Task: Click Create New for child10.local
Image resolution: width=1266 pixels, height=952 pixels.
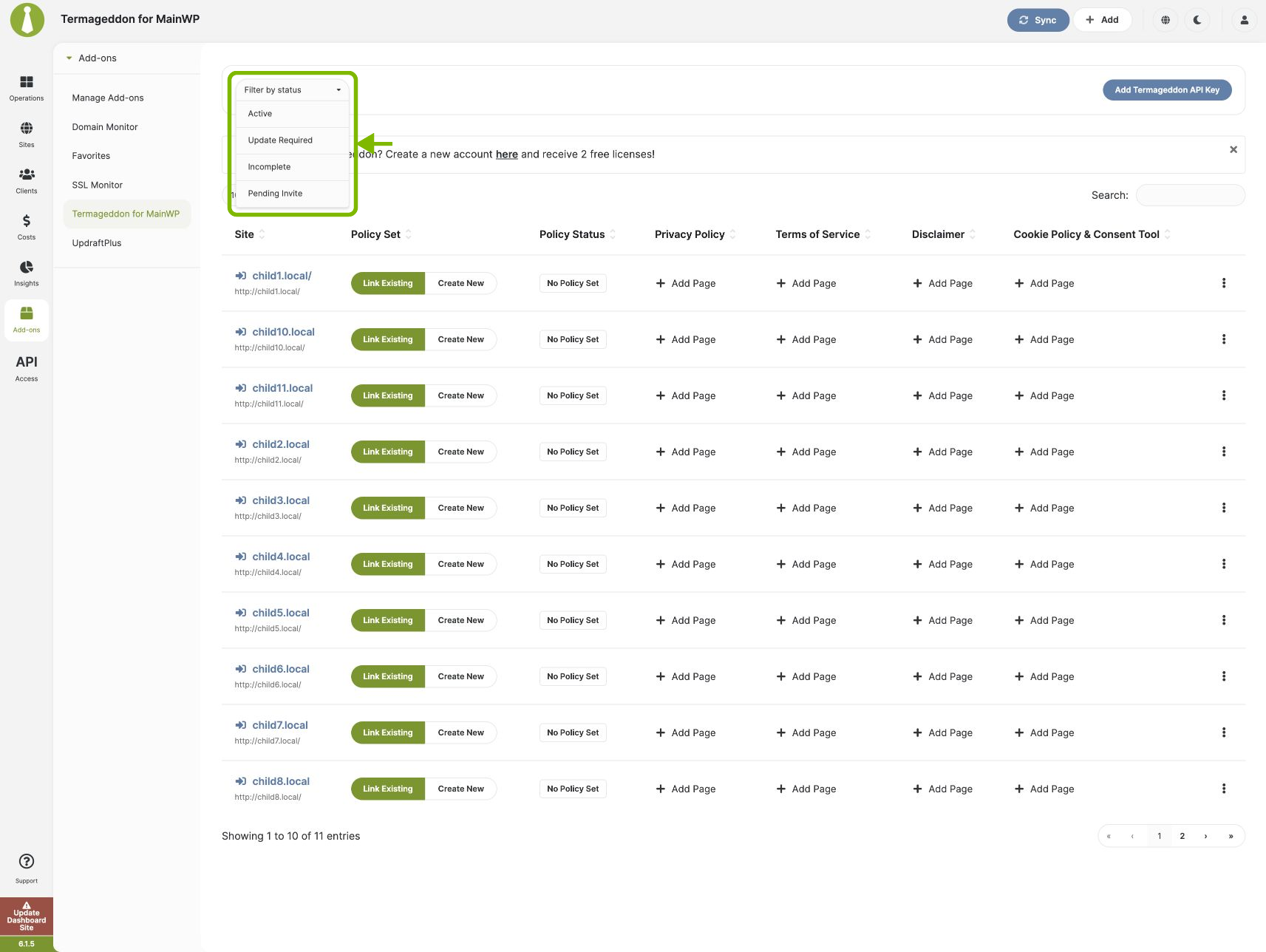Action: (460, 339)
